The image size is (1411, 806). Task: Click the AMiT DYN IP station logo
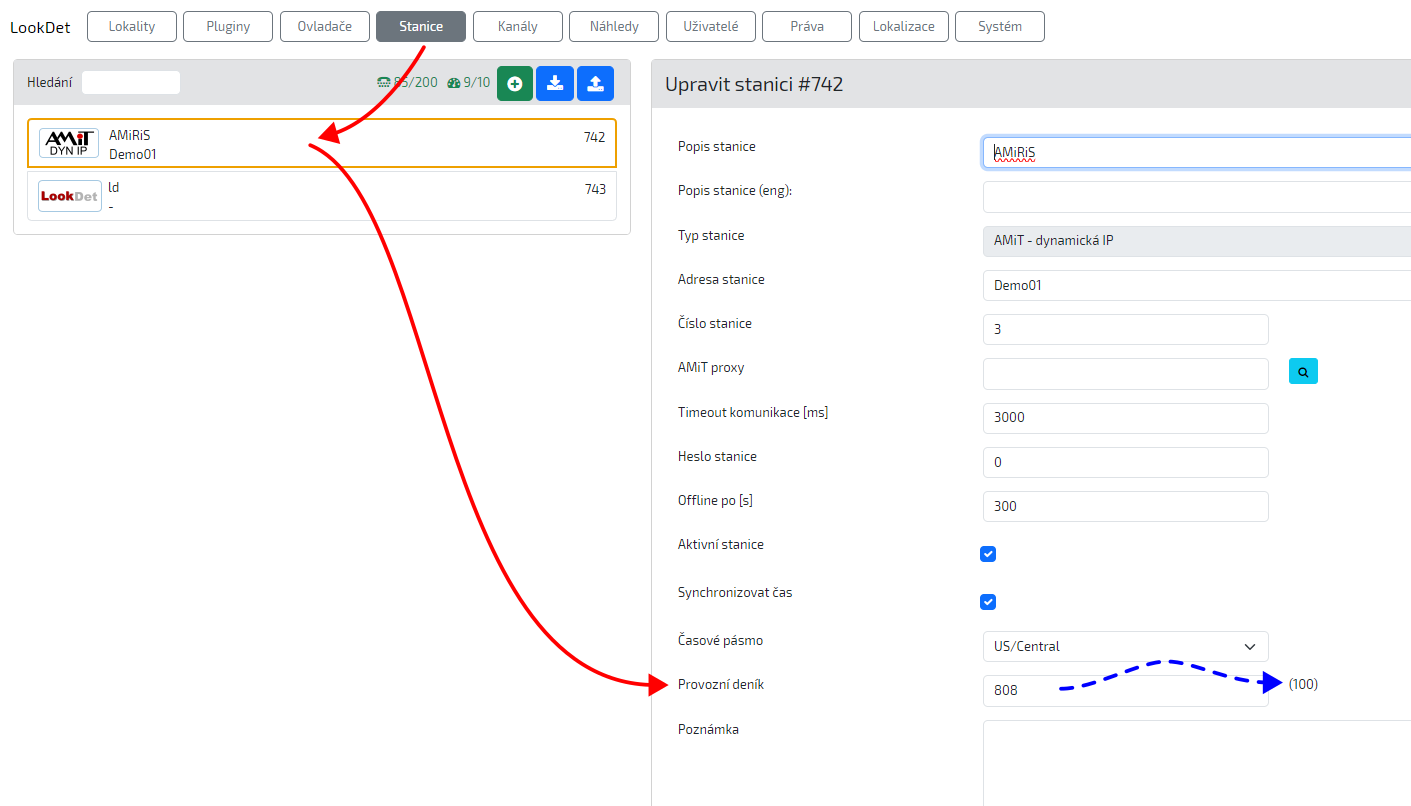point(69,143)
